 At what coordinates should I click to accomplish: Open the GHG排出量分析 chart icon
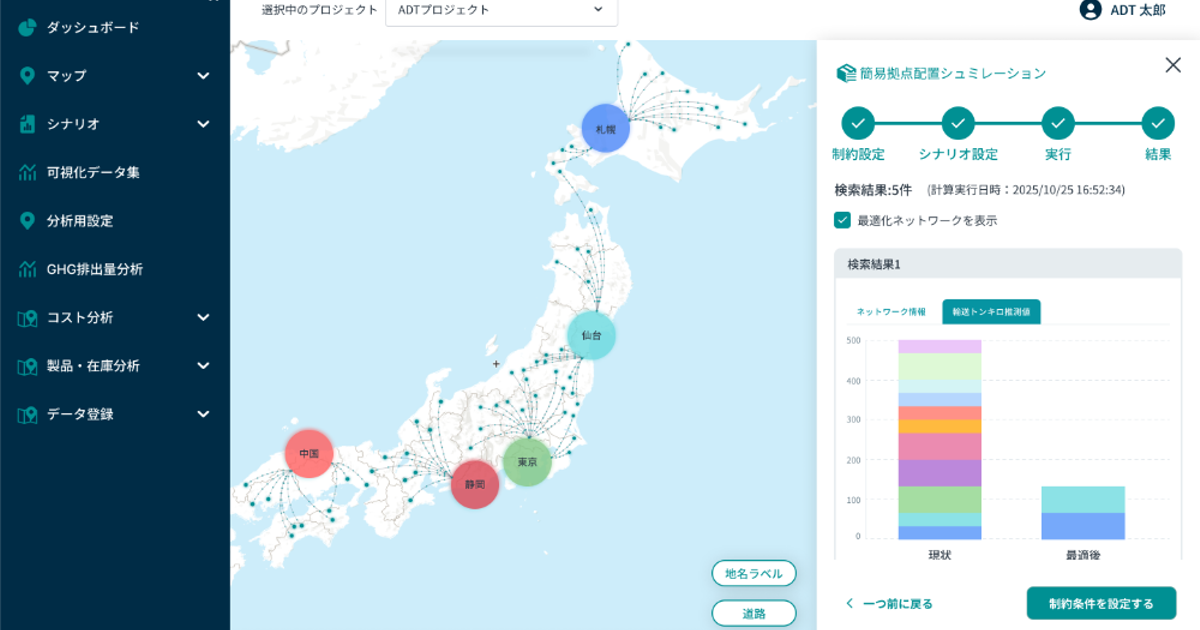28,269
